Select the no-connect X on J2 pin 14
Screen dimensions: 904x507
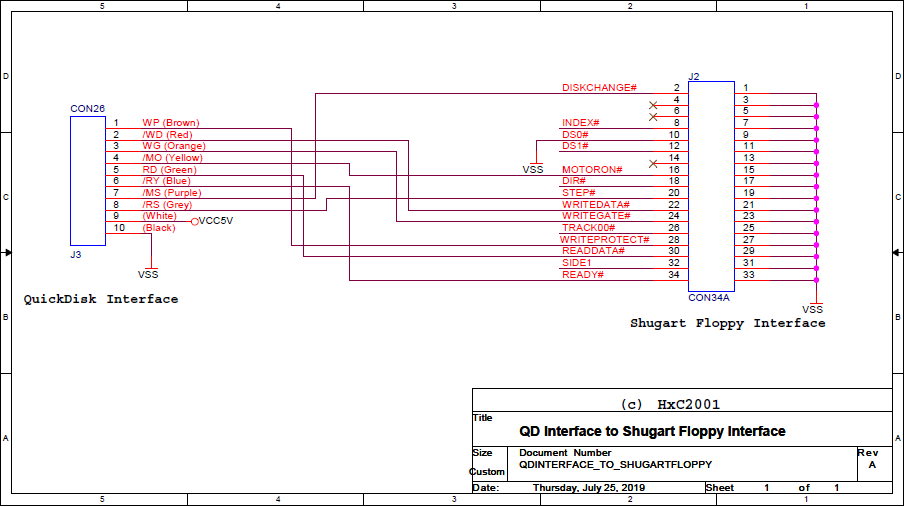653,164
